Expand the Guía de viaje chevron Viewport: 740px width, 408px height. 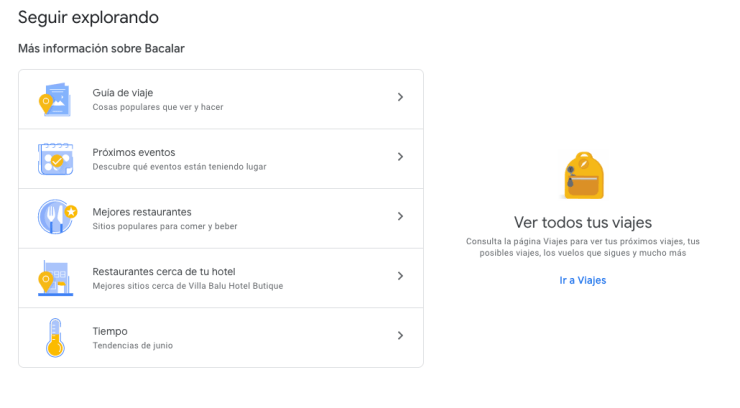click(x=400, y=97)
